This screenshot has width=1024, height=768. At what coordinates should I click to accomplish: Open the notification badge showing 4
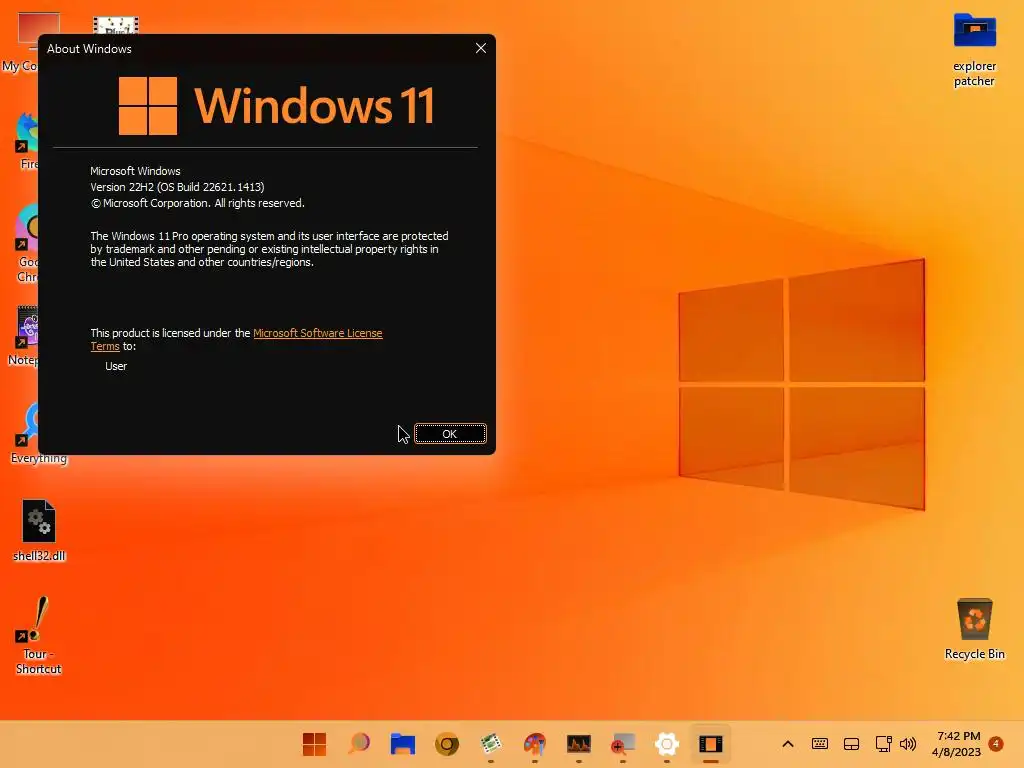point(996,744)
